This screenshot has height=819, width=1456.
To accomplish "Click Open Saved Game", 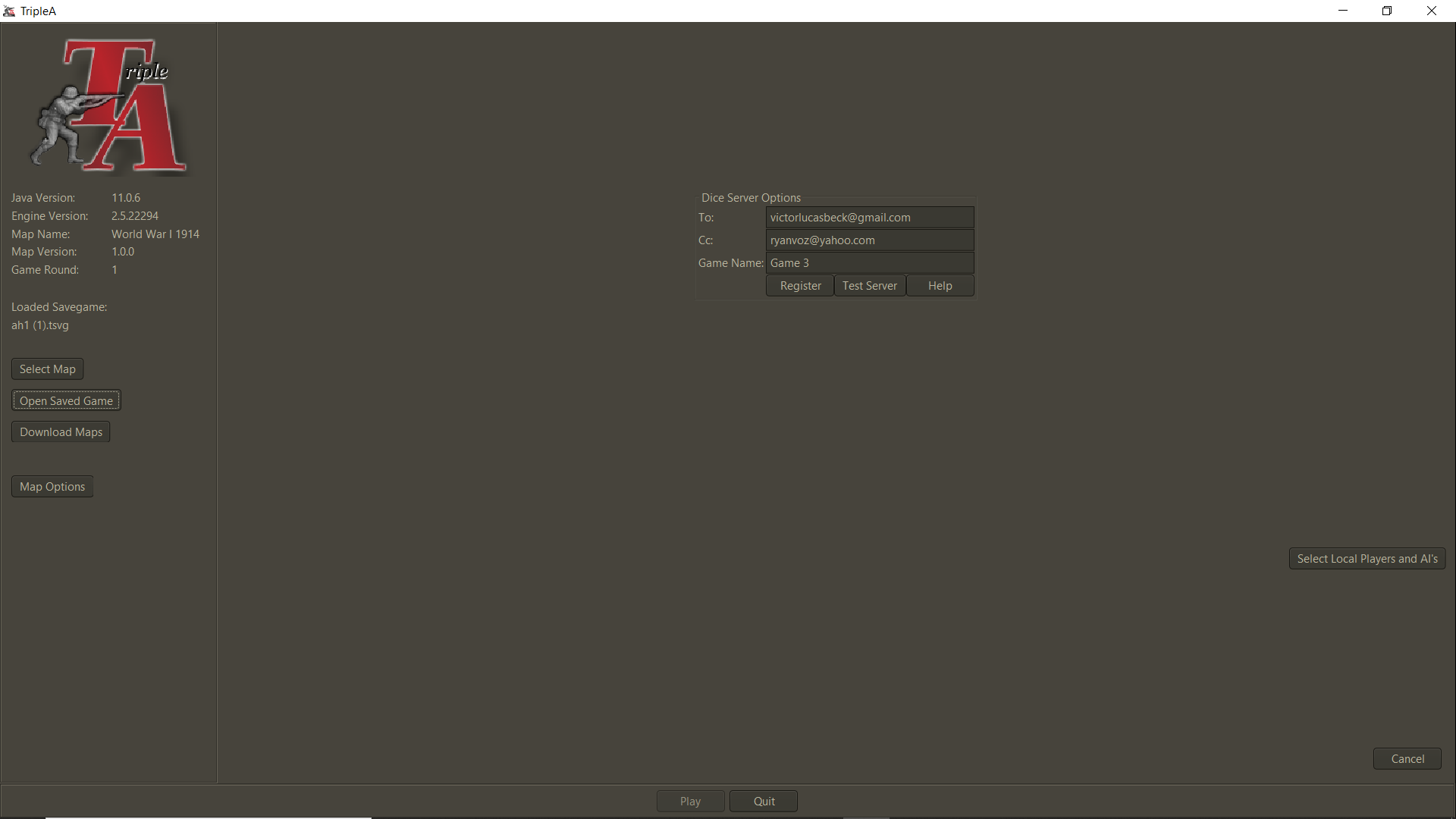I will pyautogui.click(x=66, y=400).
